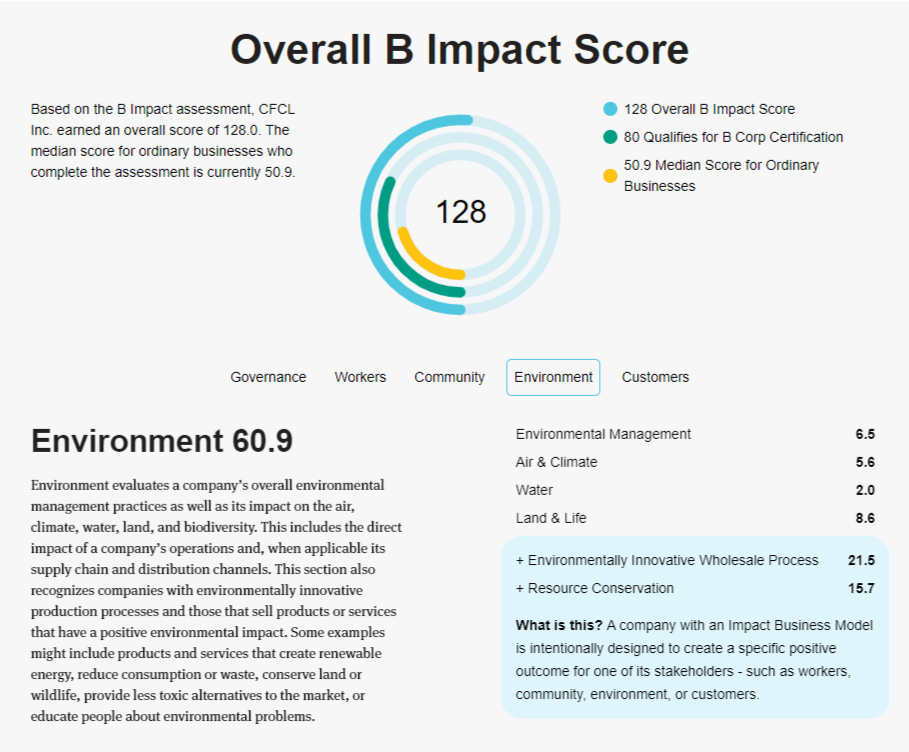Show the Customers tab

655,377
